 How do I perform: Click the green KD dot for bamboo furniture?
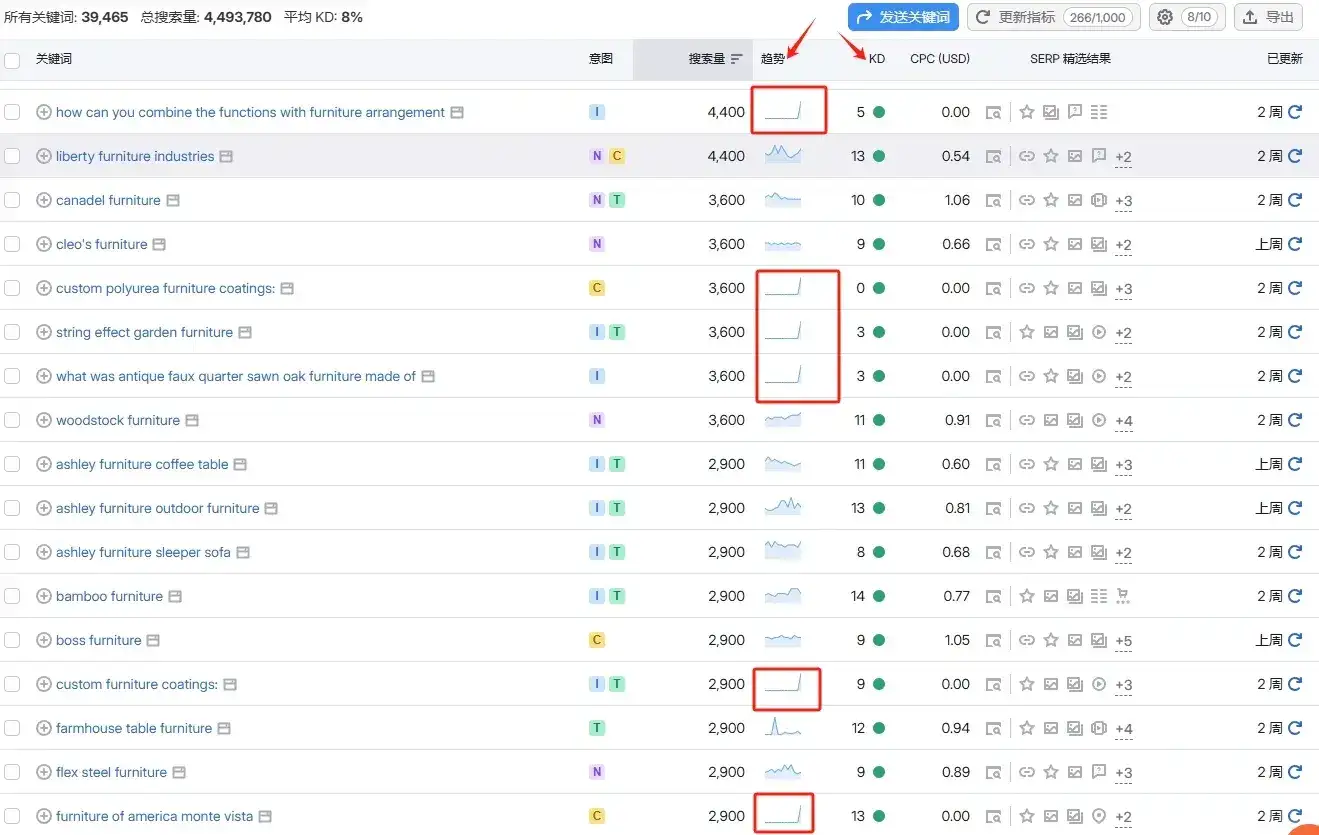click(x=879, y=596)
